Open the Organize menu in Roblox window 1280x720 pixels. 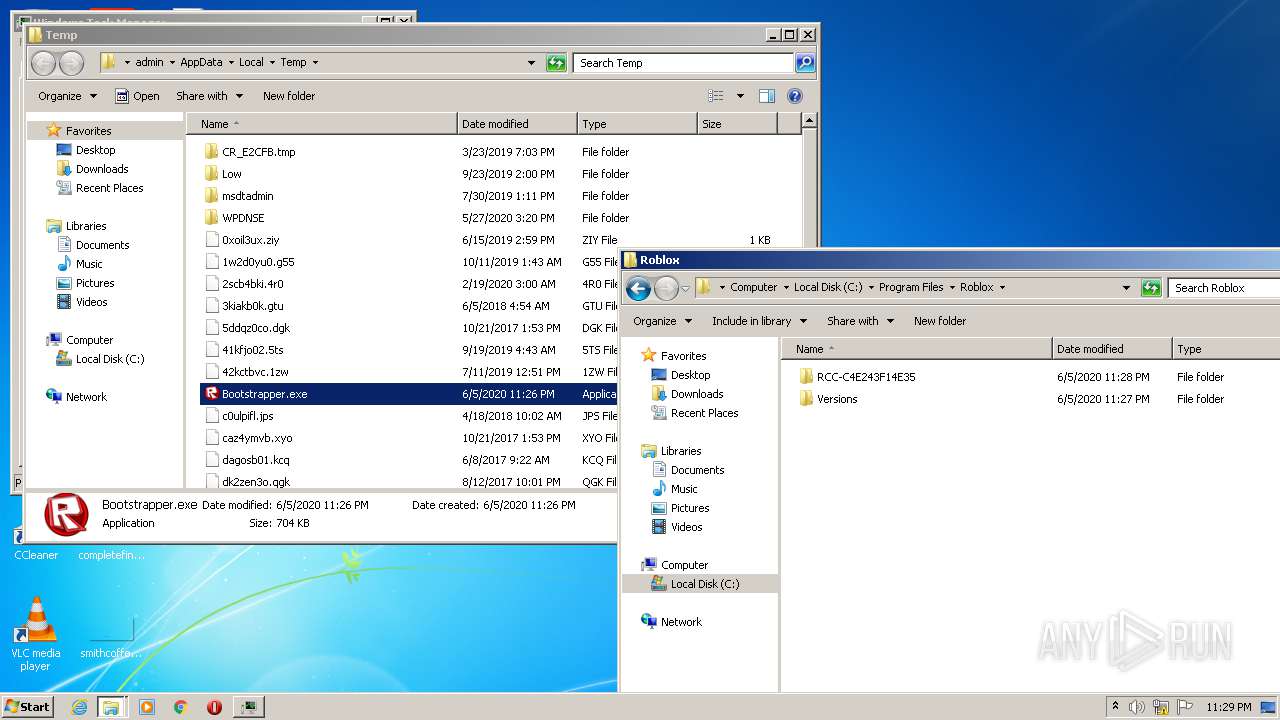point(662,321)
